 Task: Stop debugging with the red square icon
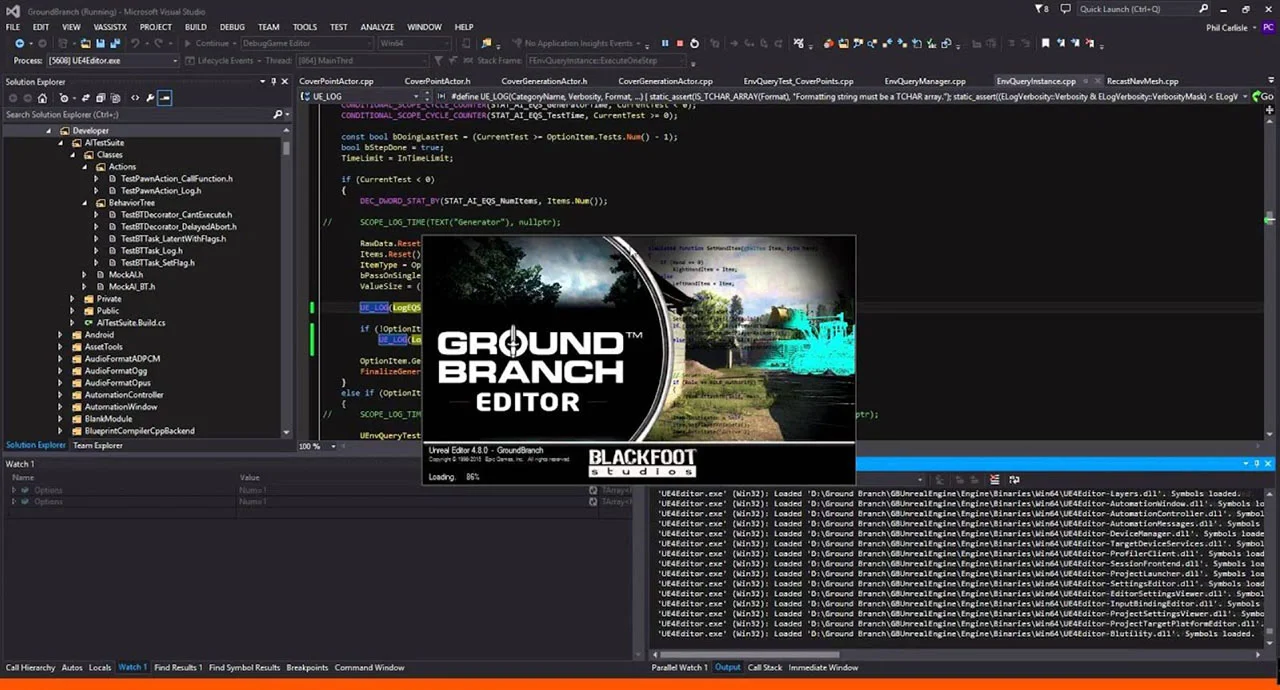679,44
